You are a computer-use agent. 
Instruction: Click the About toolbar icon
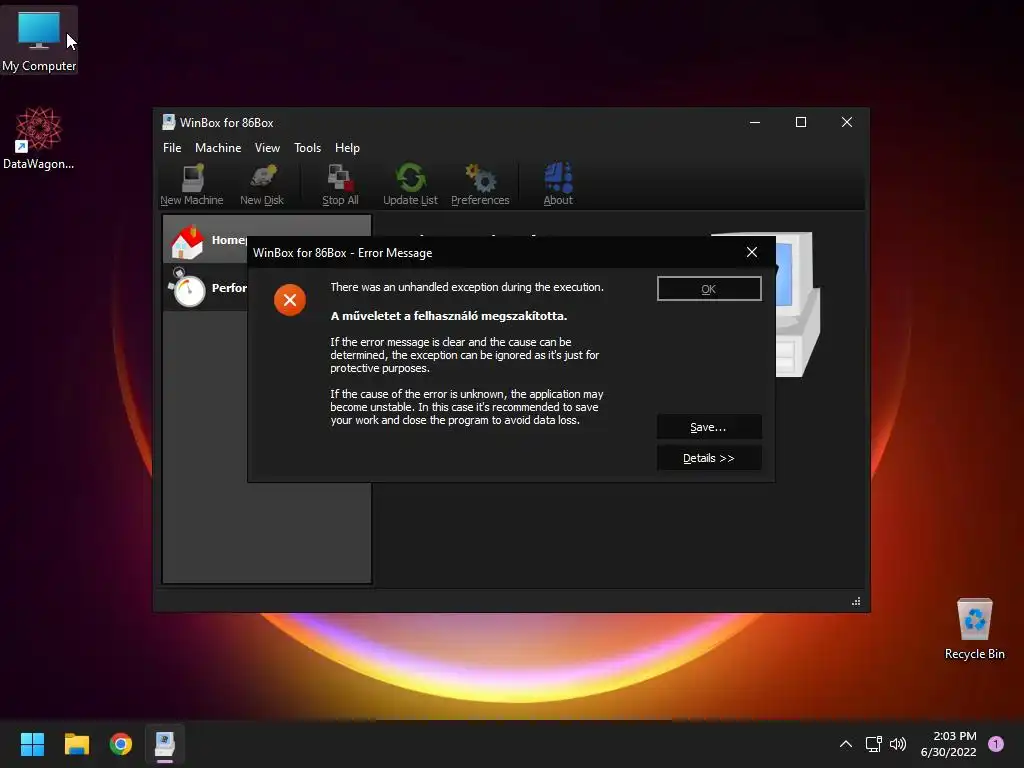(558, 185)
